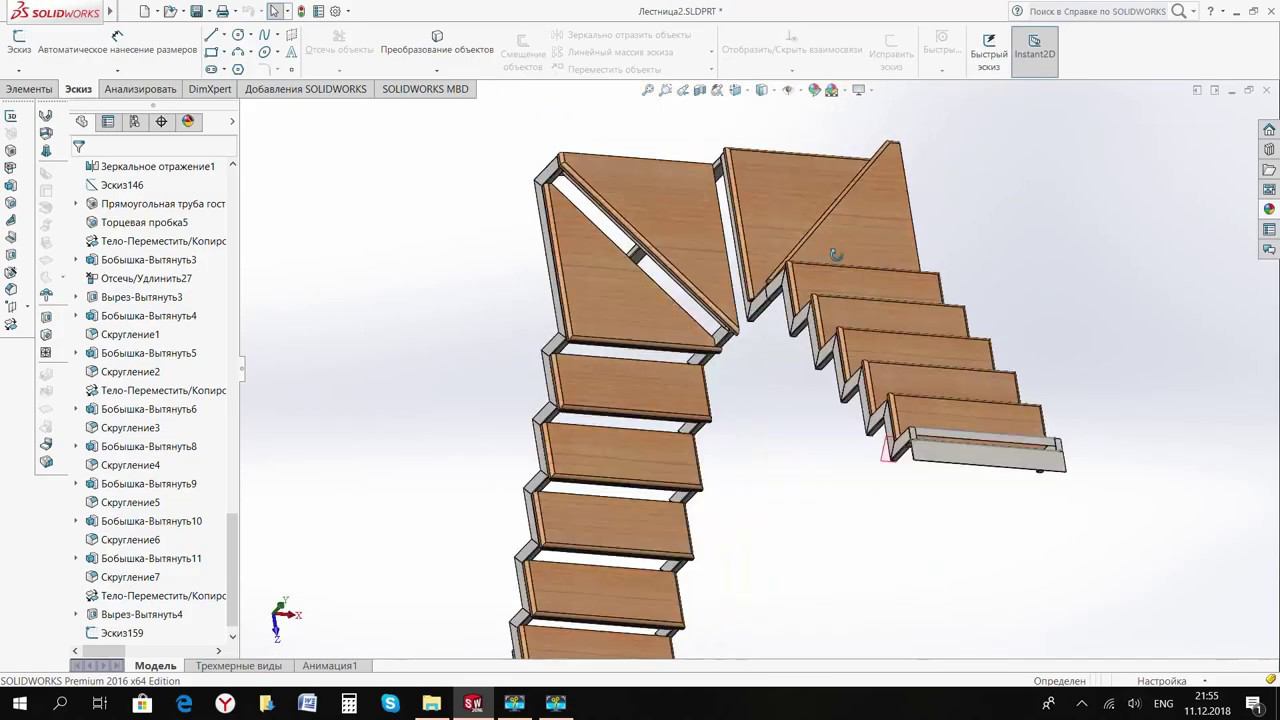This screenshot has height=720, width=1280.
Task: Click the 3D sketch icon in left toolbar
Action: pyautogui.click(x=11, y=116)
